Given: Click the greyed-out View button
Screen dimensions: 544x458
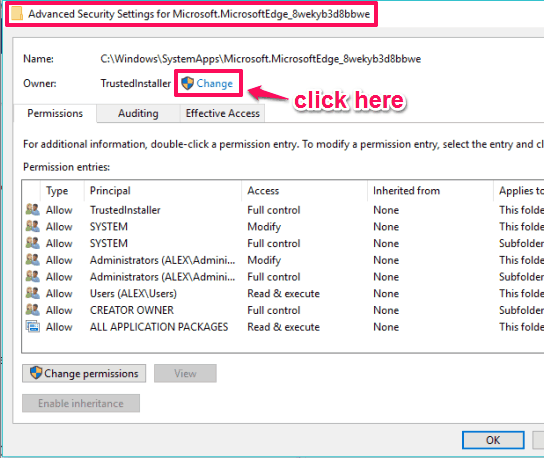Looking at the screenshot, I should 185,373.
